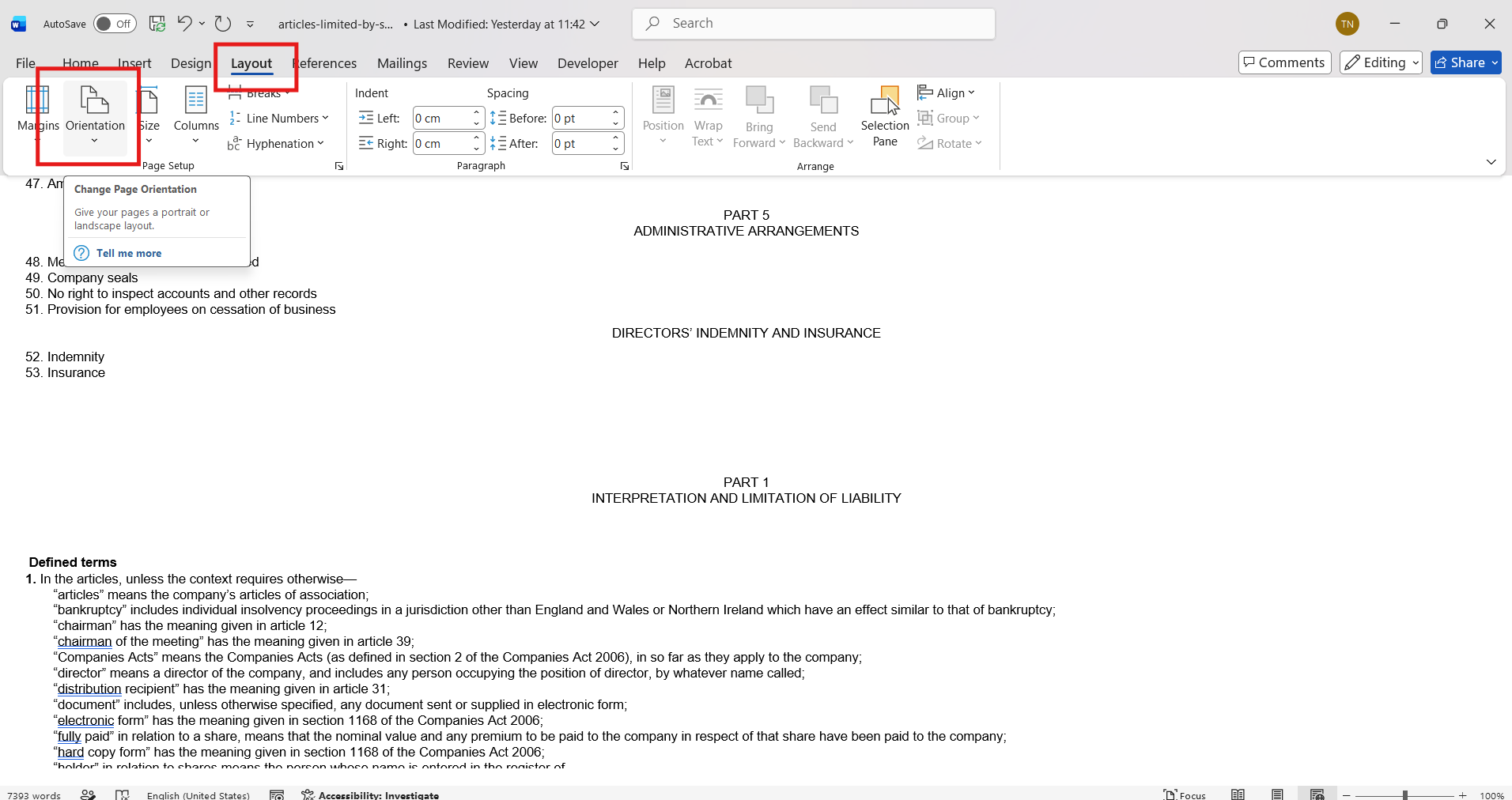Decrease Spacing After value
This screenshot has width=1512, height=800.
615,149
